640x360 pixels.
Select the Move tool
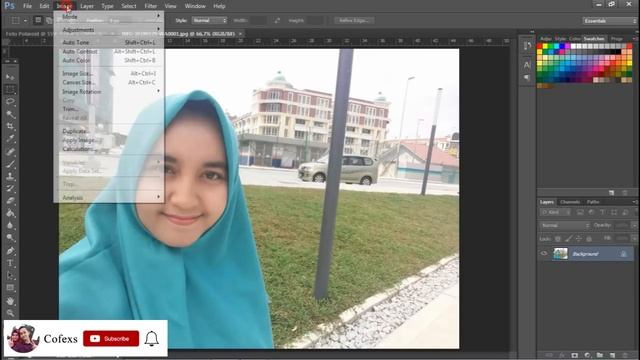(10, 77)
